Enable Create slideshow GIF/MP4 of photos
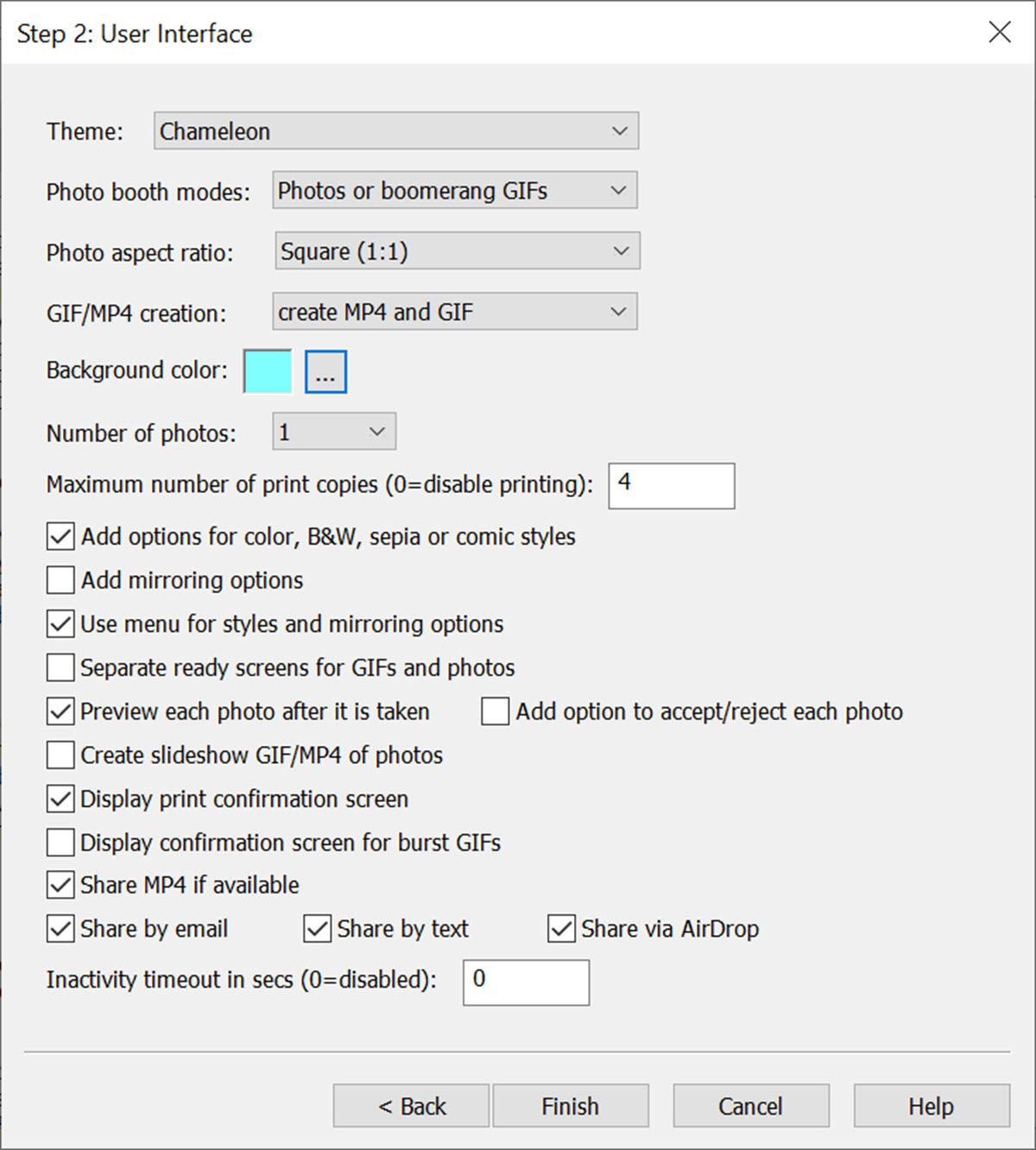This screenshot has height=1150, width=1036. click(x=60, y=755)
